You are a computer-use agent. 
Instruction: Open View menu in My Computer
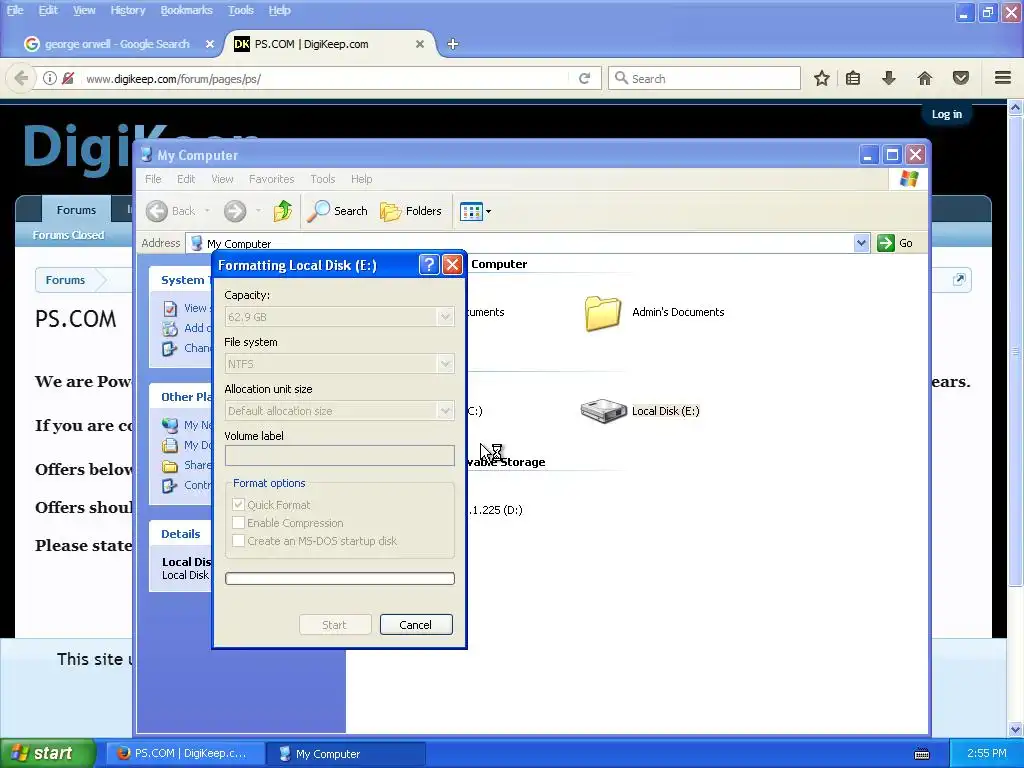click(x=222, y=179)
